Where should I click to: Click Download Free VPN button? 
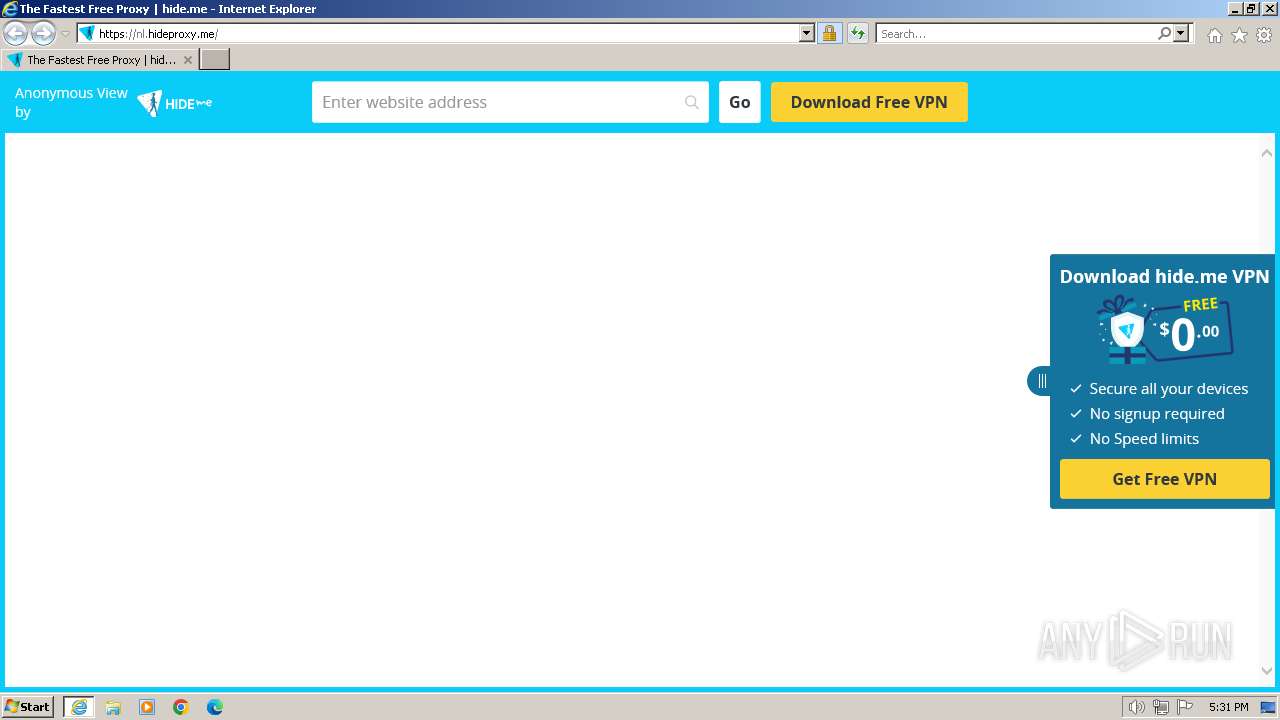click(869, 102)
